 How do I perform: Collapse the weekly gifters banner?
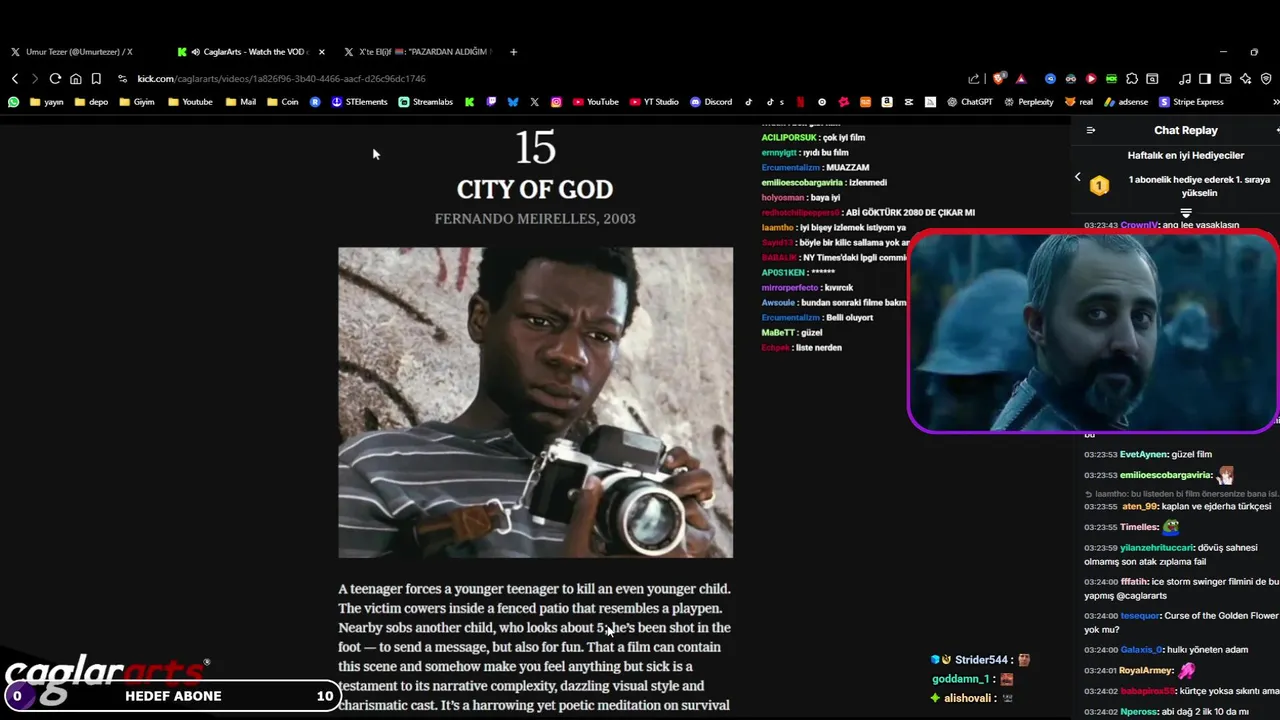pos(1186,213)
